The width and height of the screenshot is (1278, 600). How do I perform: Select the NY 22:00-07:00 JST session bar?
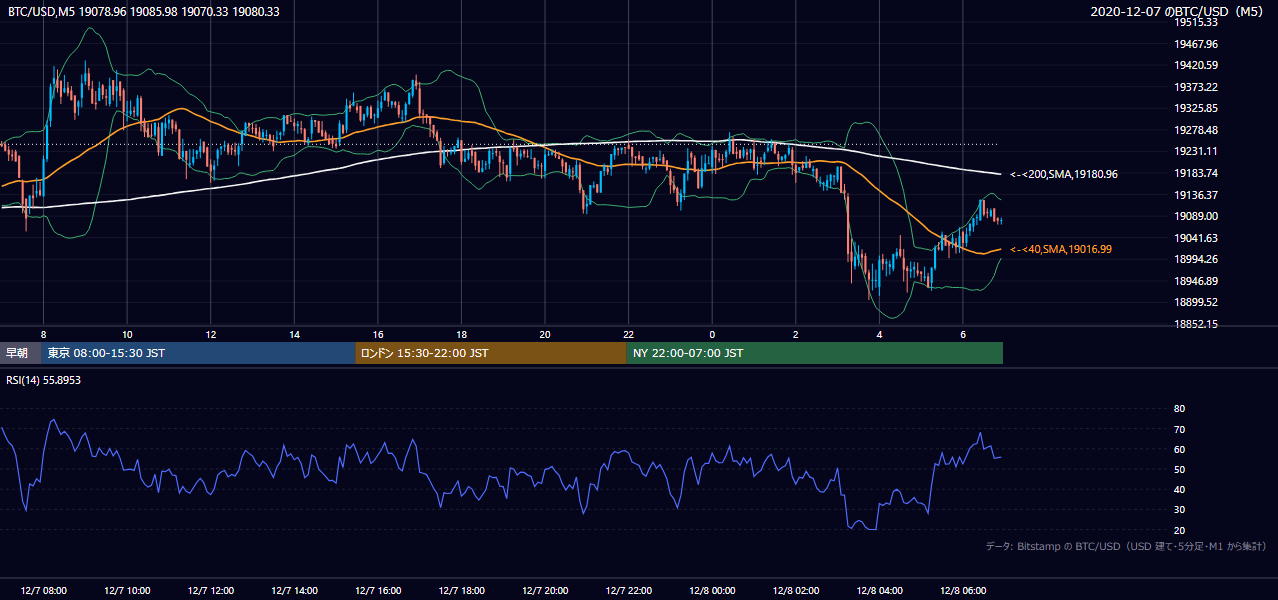815,353
